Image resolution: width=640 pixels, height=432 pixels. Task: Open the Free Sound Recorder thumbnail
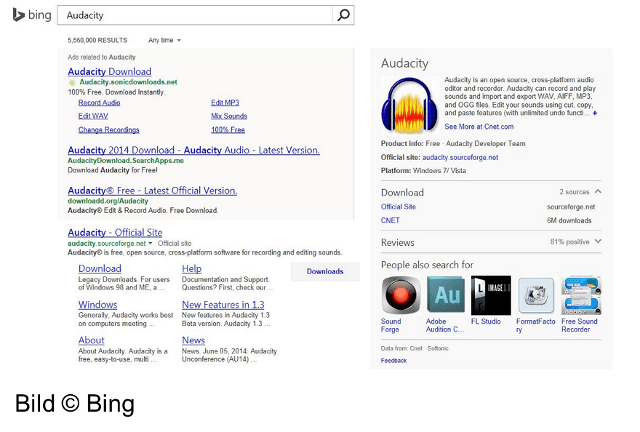(x=581, y=295)
